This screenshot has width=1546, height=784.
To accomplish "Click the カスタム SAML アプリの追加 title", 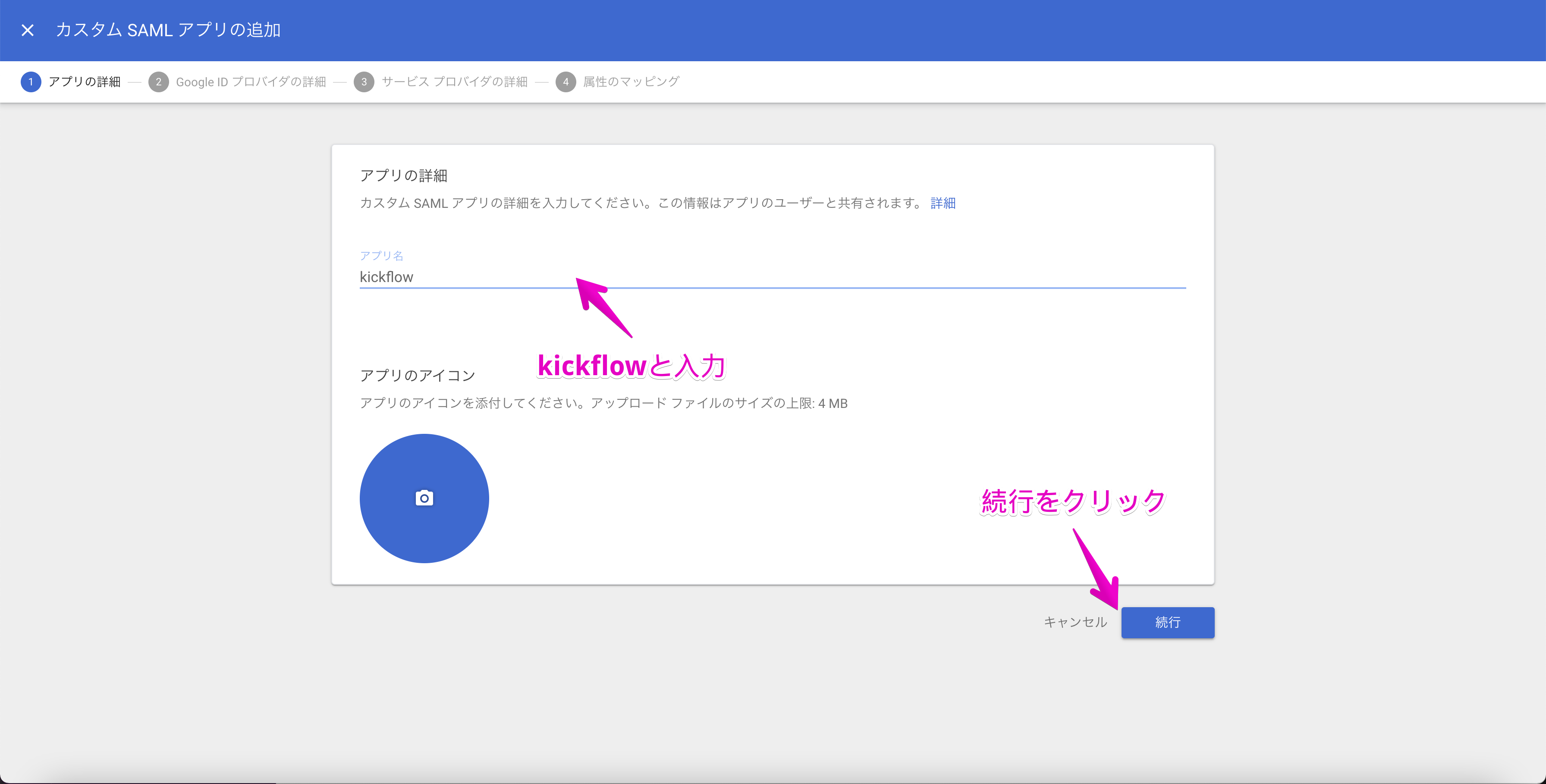I will [168, 30].
